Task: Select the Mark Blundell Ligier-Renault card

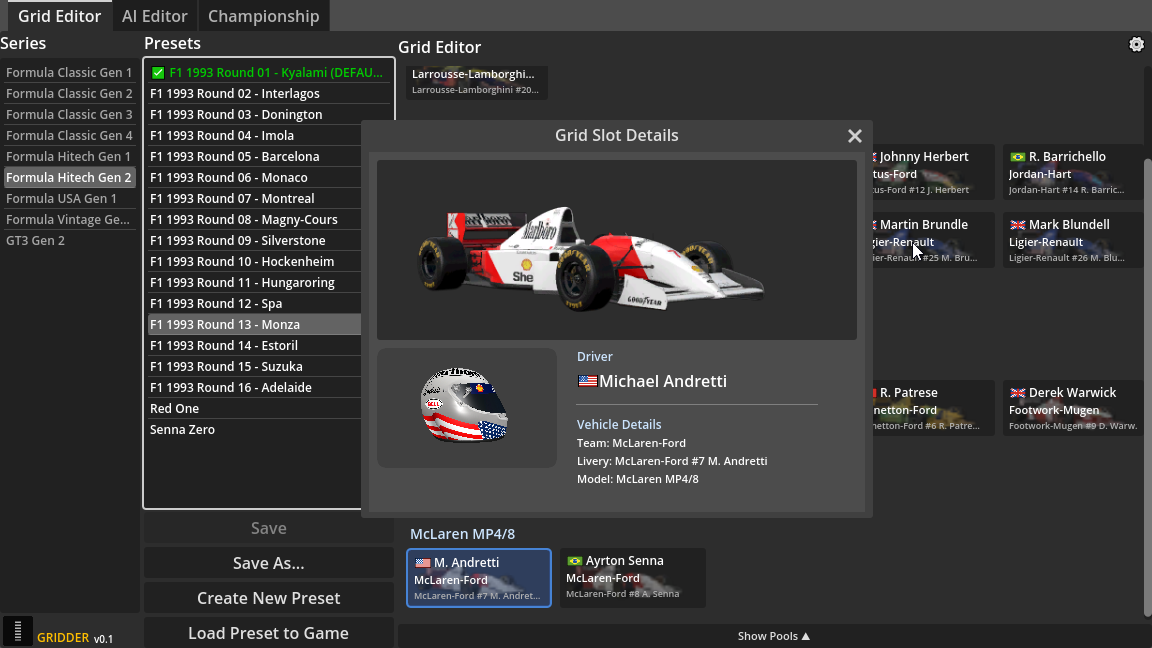Action: 1073,240
